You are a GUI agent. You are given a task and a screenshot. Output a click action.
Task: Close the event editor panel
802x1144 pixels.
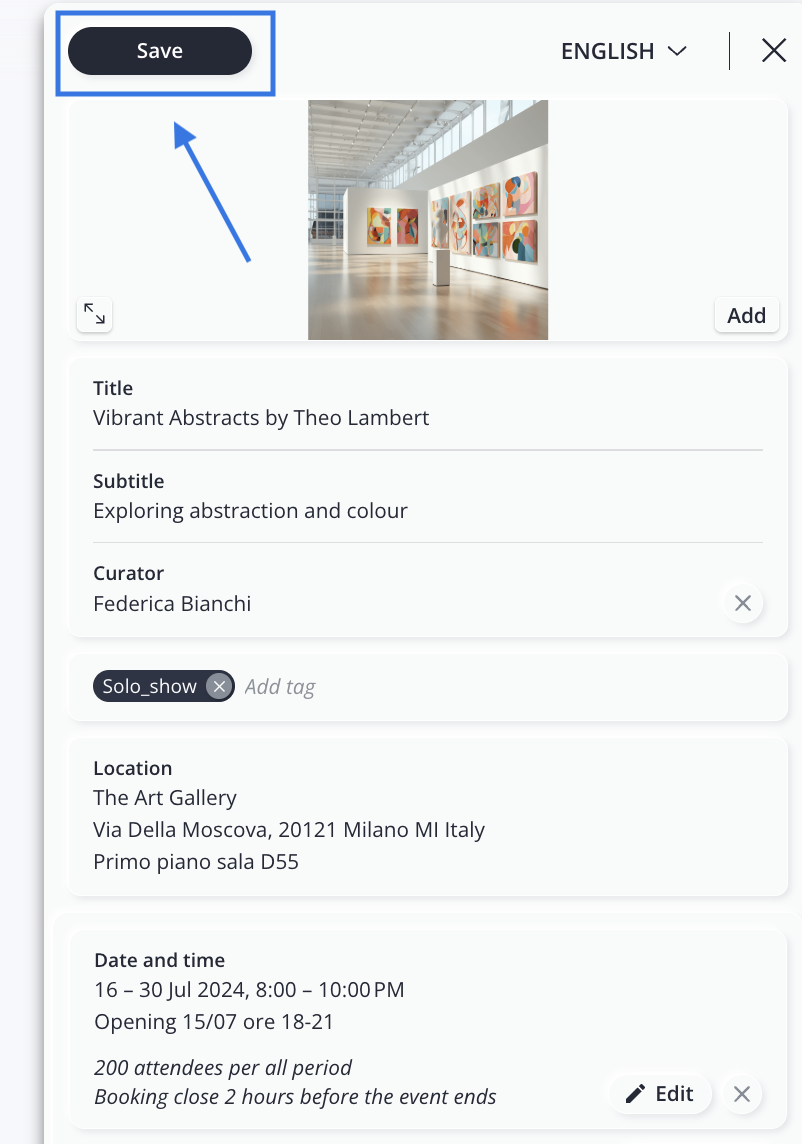(774, 51)
